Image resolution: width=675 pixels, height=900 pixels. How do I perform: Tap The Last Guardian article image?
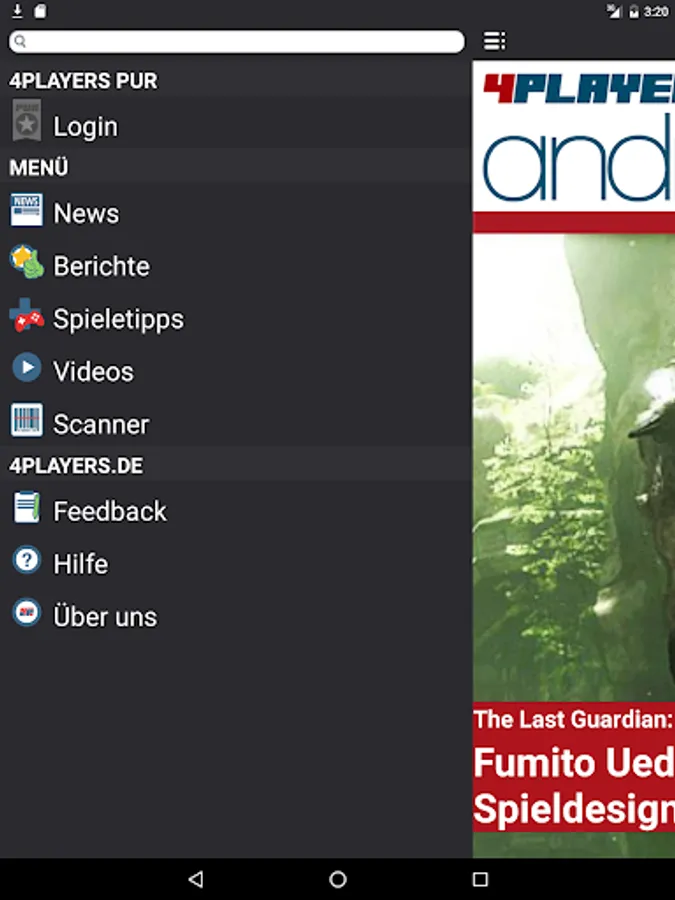click(574, 467)
